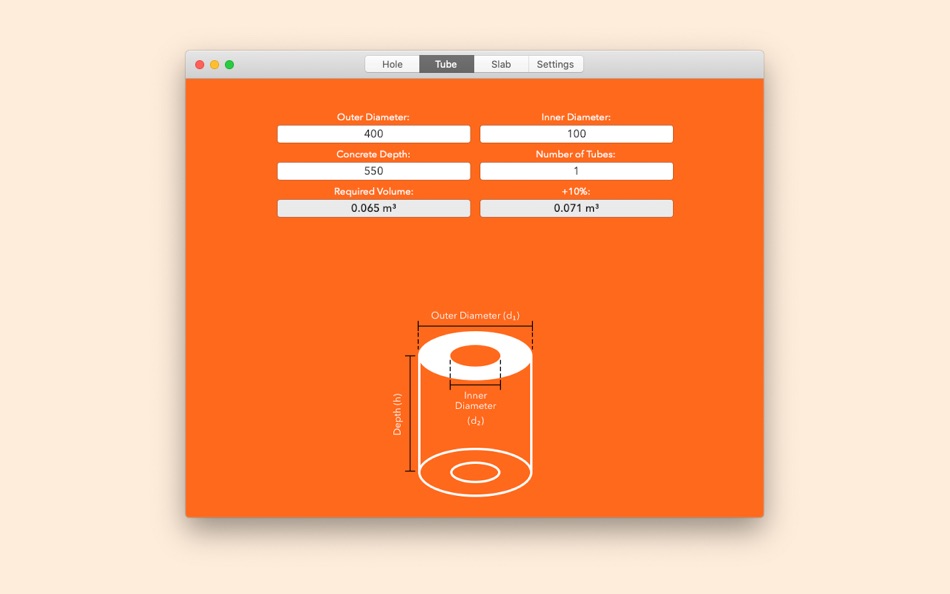Open the Settings tab
Screen dimensions: 950x594
coord(556,64)
